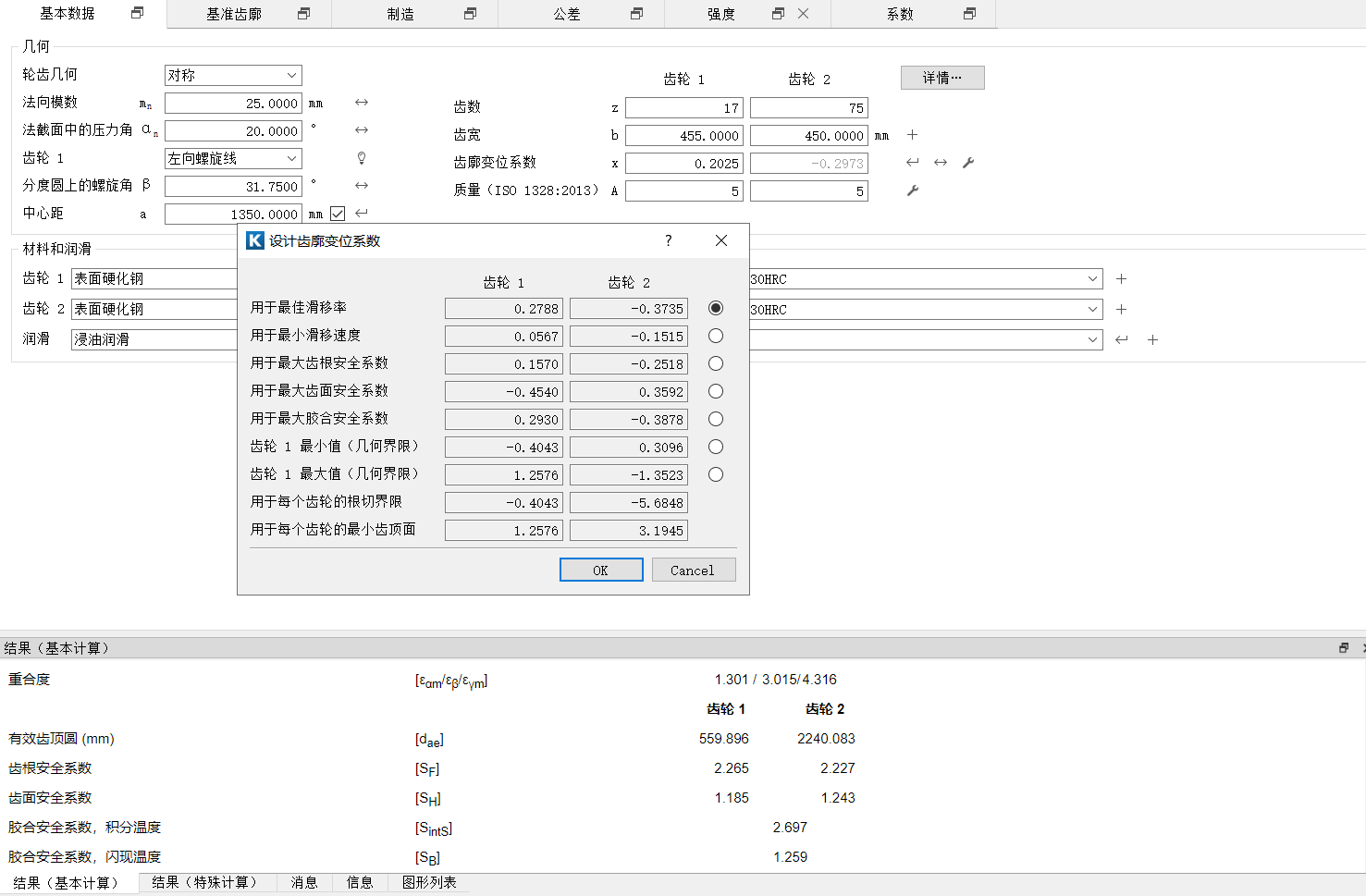Click the return arrow in 齿廓变位系数 row
The height and width of the screenshot is (896, 1366).
tap(913, 163)
